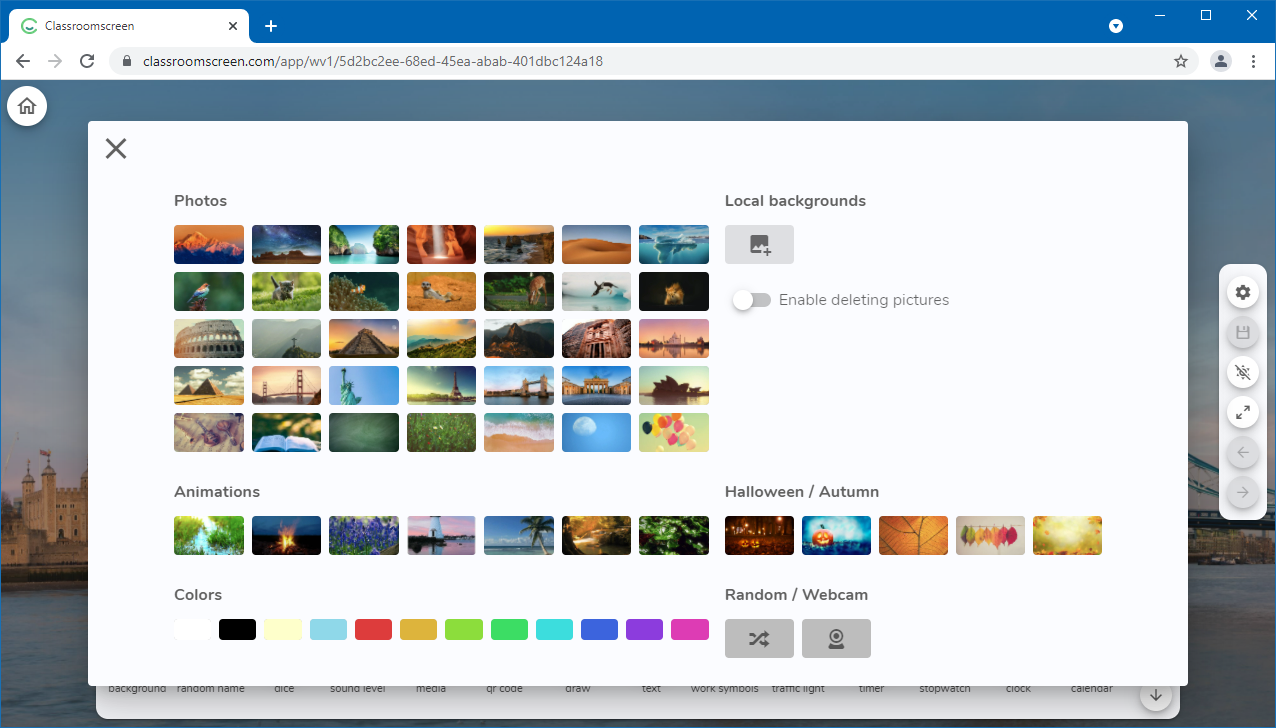Open the settings gear in side toolbar
The image size is (1276, 728).
pyautogui.click(x=1243, y=292)
